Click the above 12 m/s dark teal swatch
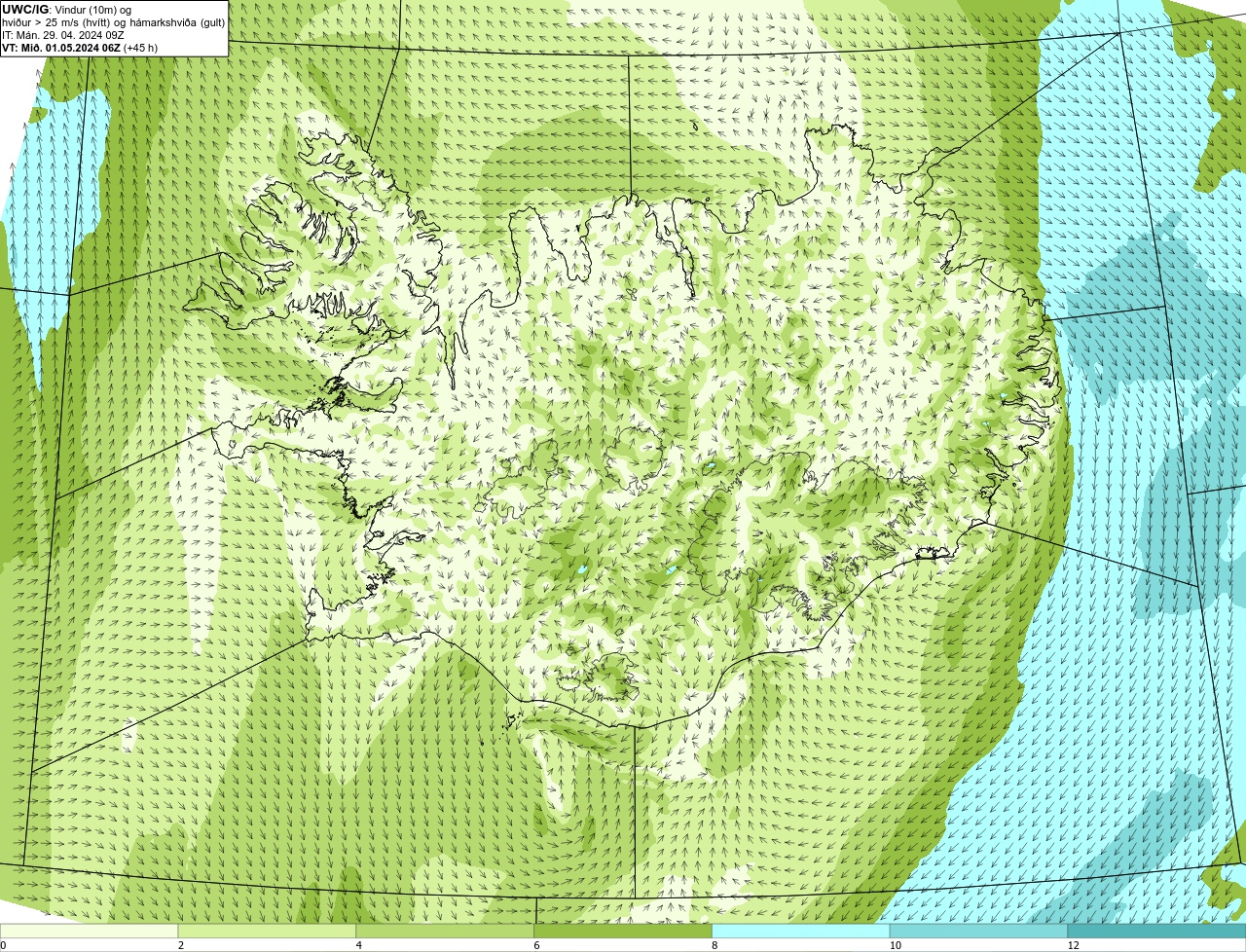The height and width of the screenshot is (952, 1246). [1156, 931]
